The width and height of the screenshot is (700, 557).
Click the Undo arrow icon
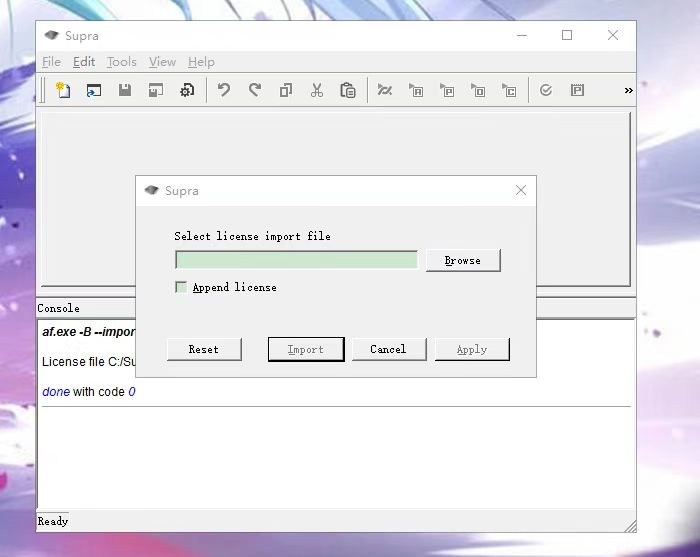224,90
